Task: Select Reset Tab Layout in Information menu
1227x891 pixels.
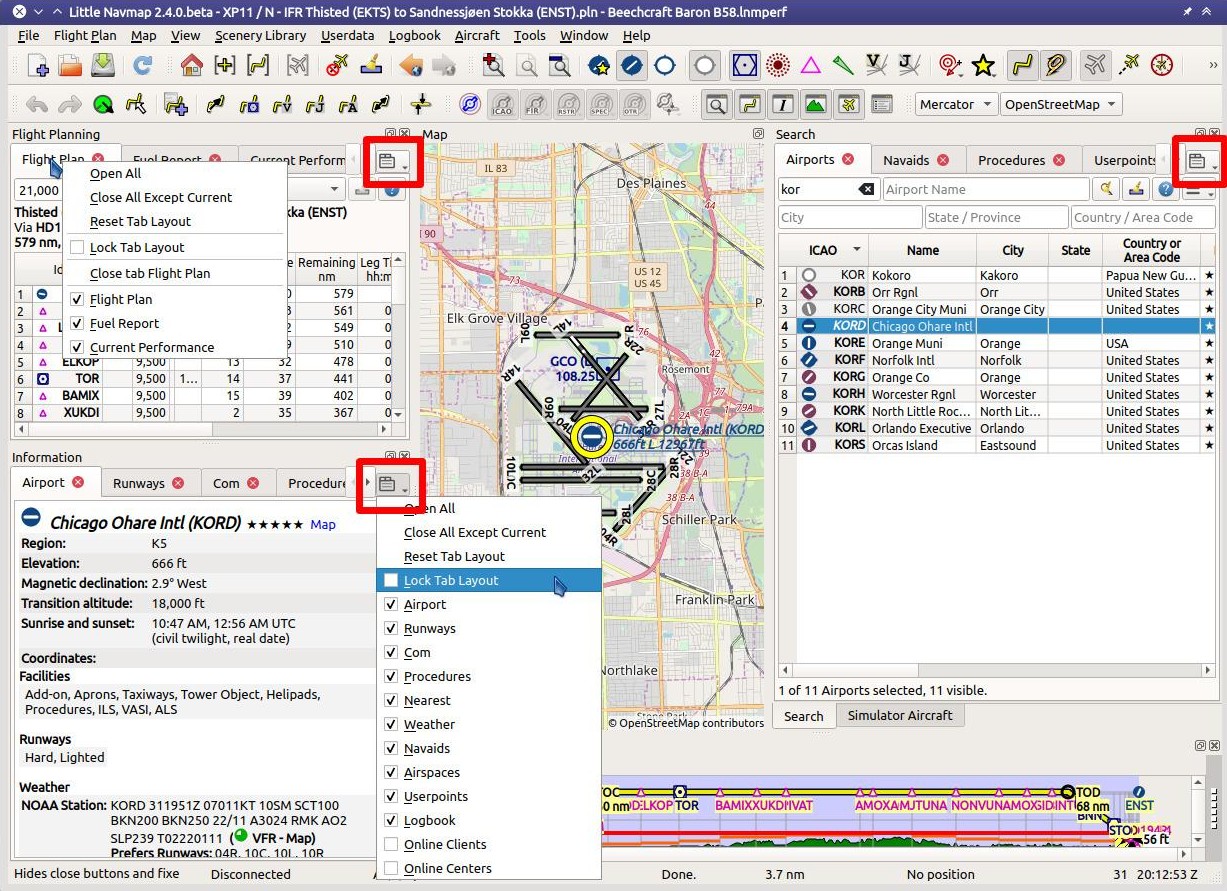Action: [x=454, y=556]
